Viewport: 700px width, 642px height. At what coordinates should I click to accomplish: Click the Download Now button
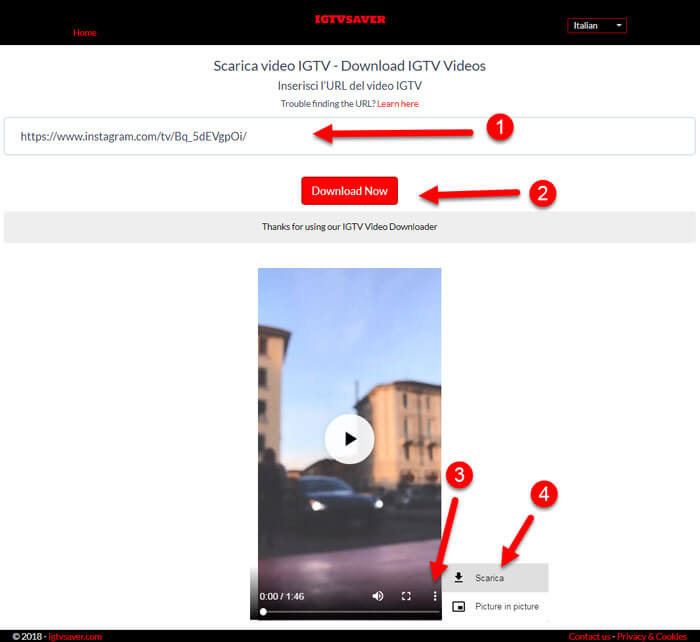350,191
